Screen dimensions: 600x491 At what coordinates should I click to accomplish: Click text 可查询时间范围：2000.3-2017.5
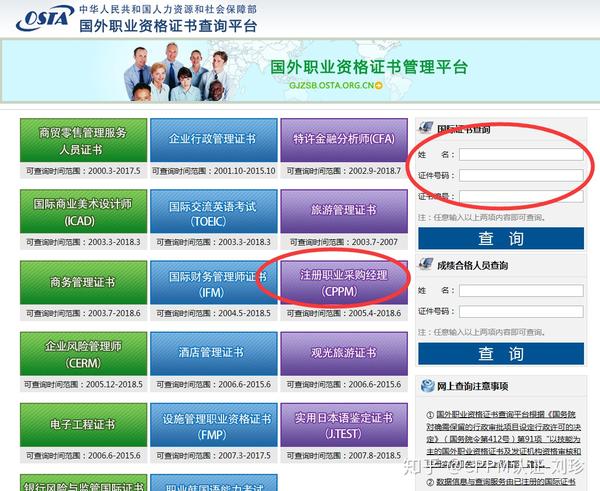pyautogui.click(x=83, y=171)
